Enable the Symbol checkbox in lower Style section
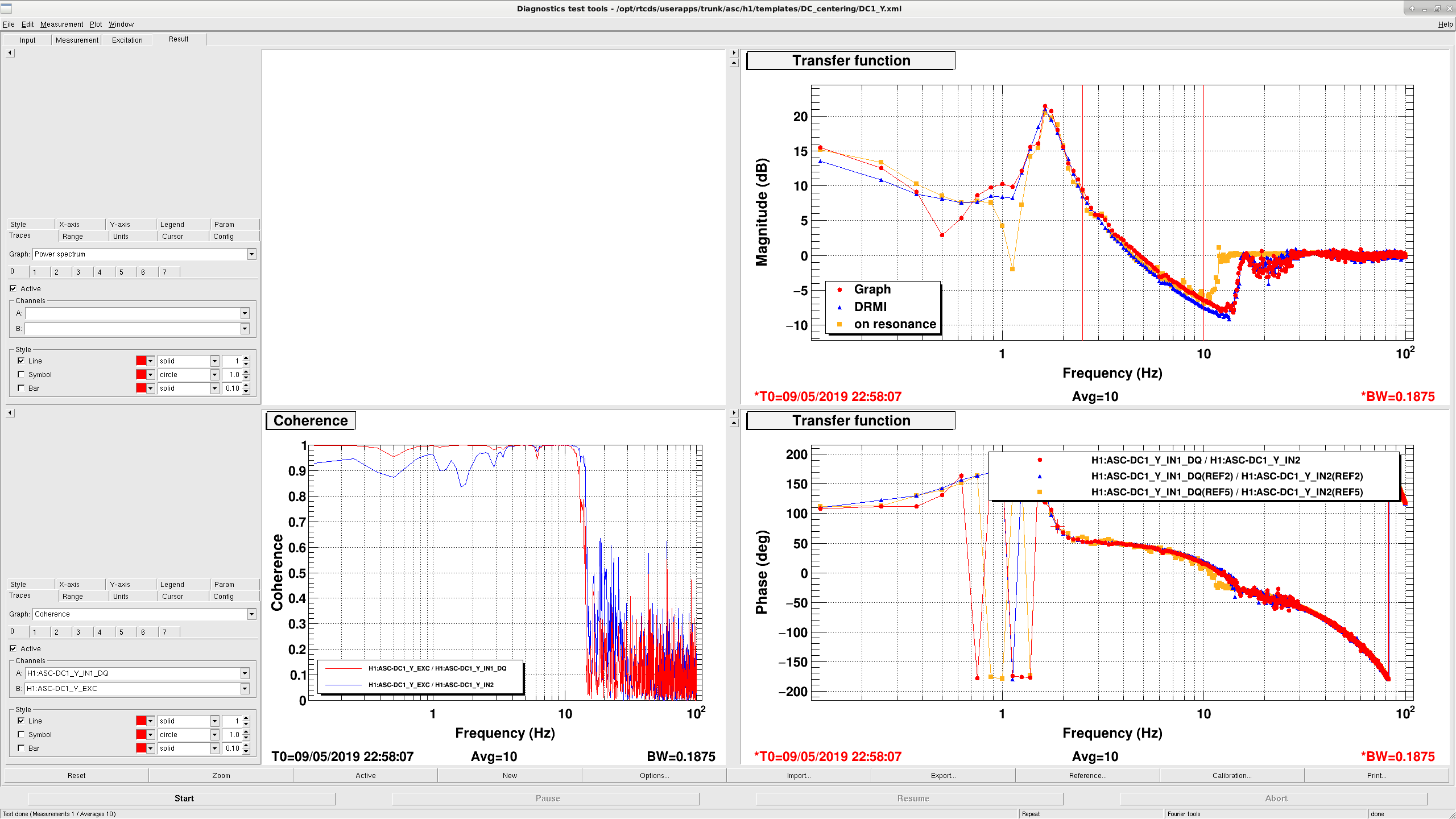The width and height of the screenshot is (1456, 819). coord(21,735)
